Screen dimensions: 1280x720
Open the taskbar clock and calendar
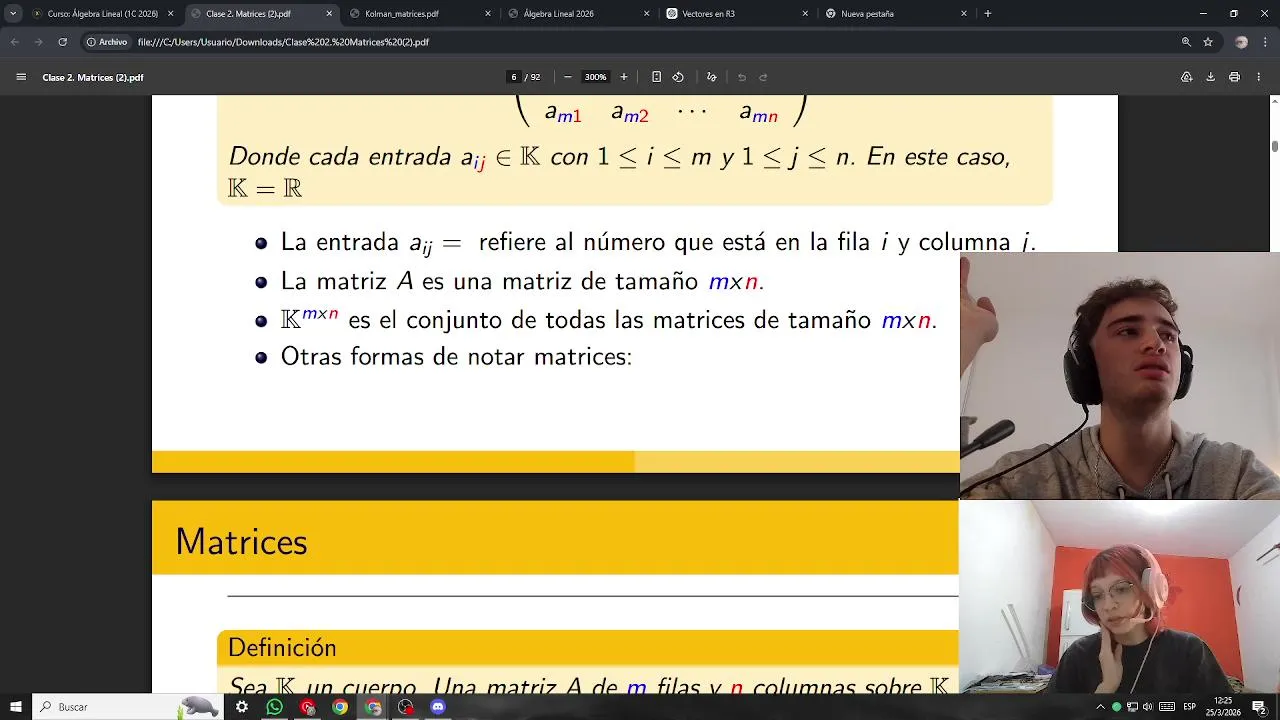[x=1223, y=706]
